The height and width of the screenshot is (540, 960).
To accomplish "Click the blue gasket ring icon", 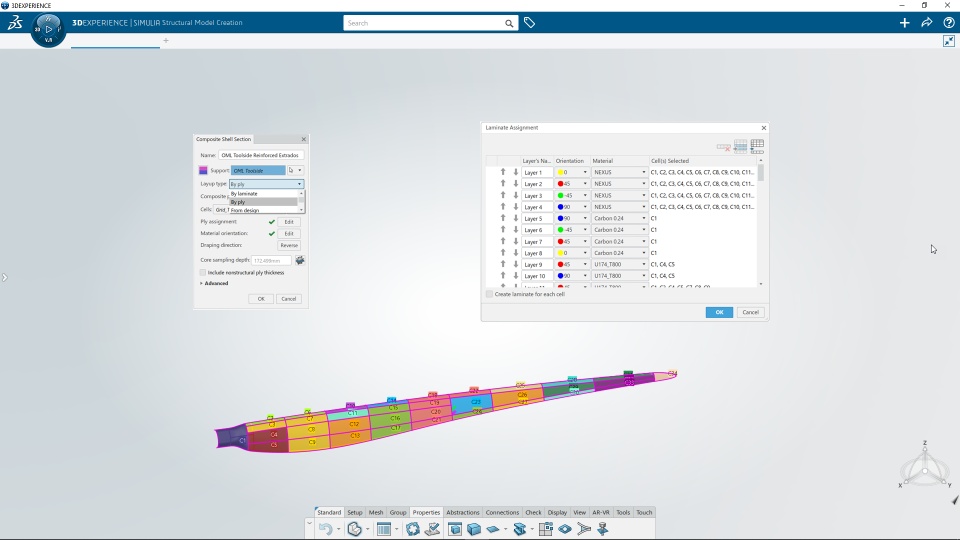I will coord(564,529).
